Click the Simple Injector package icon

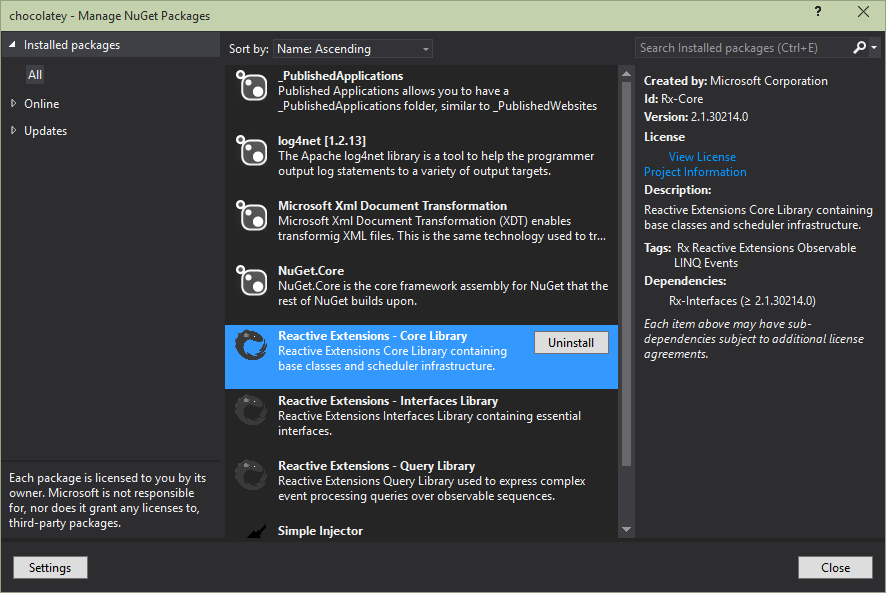click(x=257, y=531)
